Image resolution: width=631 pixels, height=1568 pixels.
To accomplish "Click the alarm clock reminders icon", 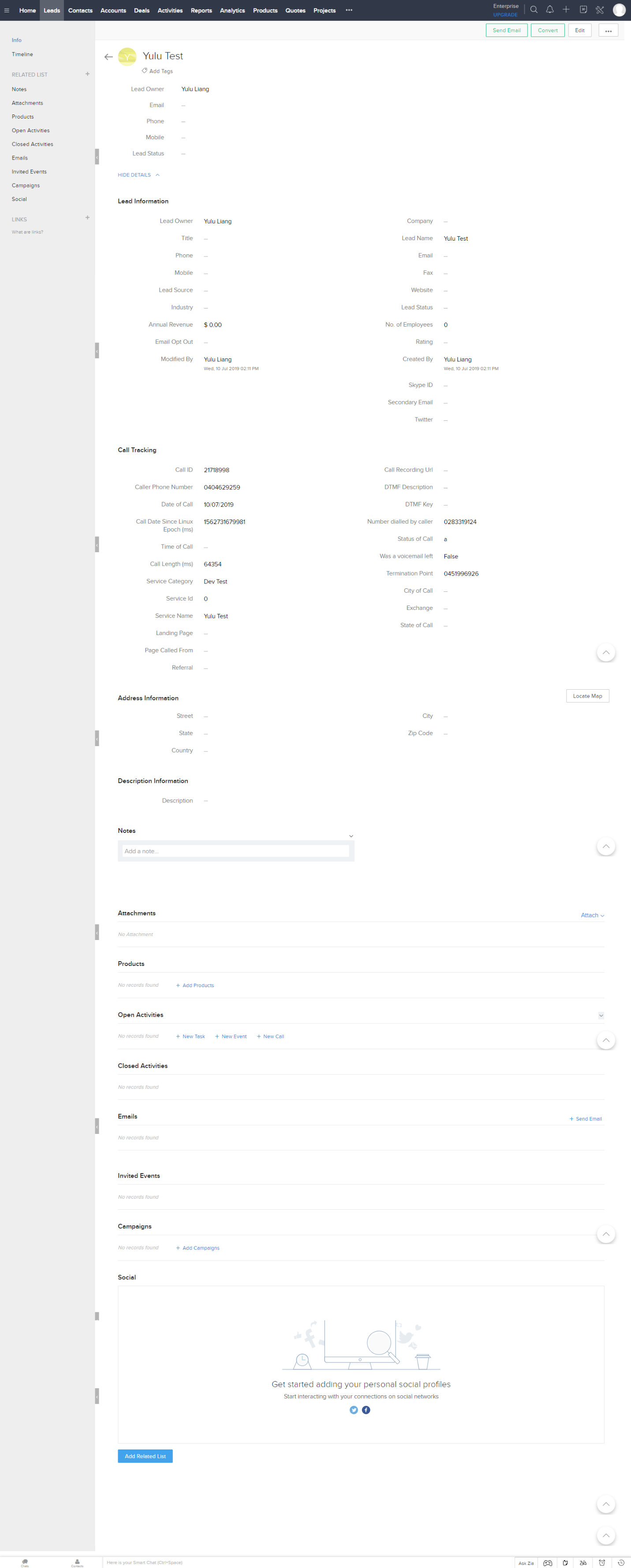I will (602, 1563).
